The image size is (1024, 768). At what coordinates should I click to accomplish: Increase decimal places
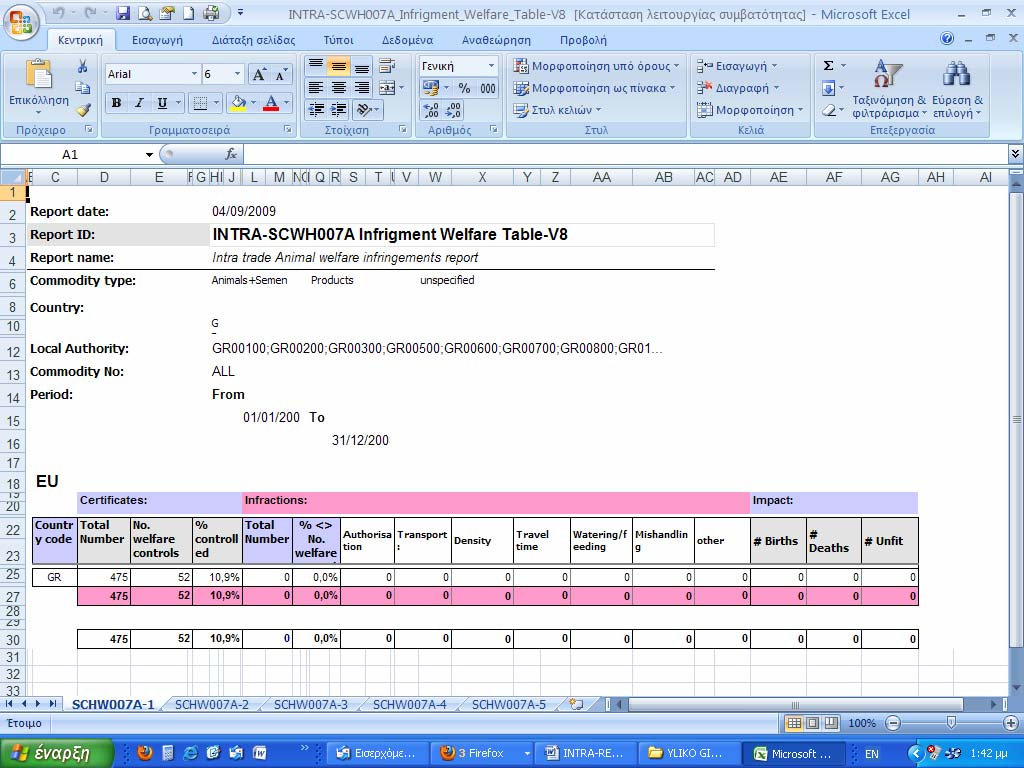point(430,110)
